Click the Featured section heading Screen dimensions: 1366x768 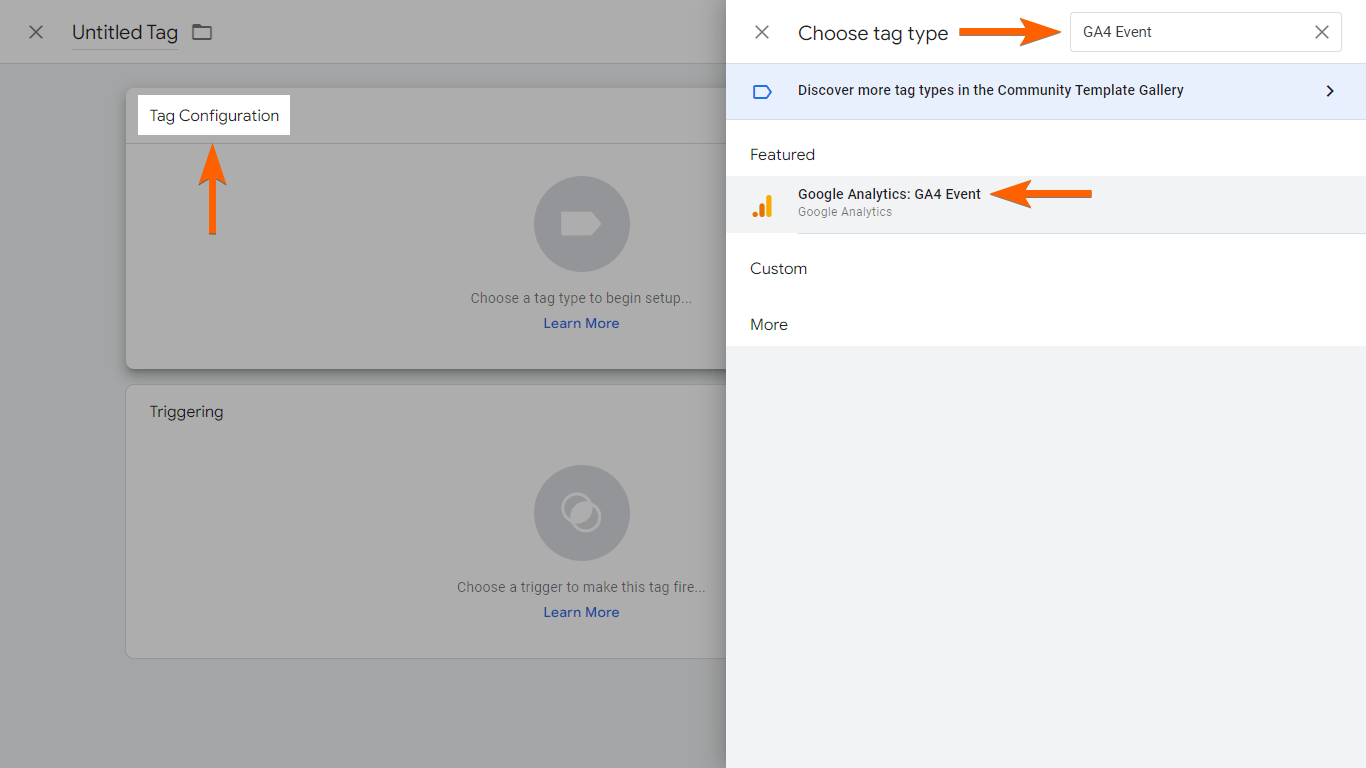tap(782, 154)
